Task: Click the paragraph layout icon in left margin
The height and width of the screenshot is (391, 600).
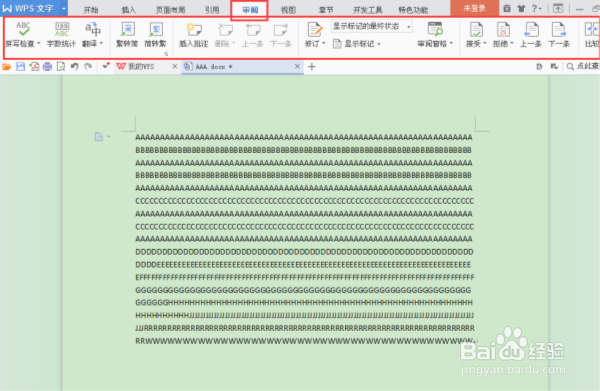Action: tap(99, 136)
